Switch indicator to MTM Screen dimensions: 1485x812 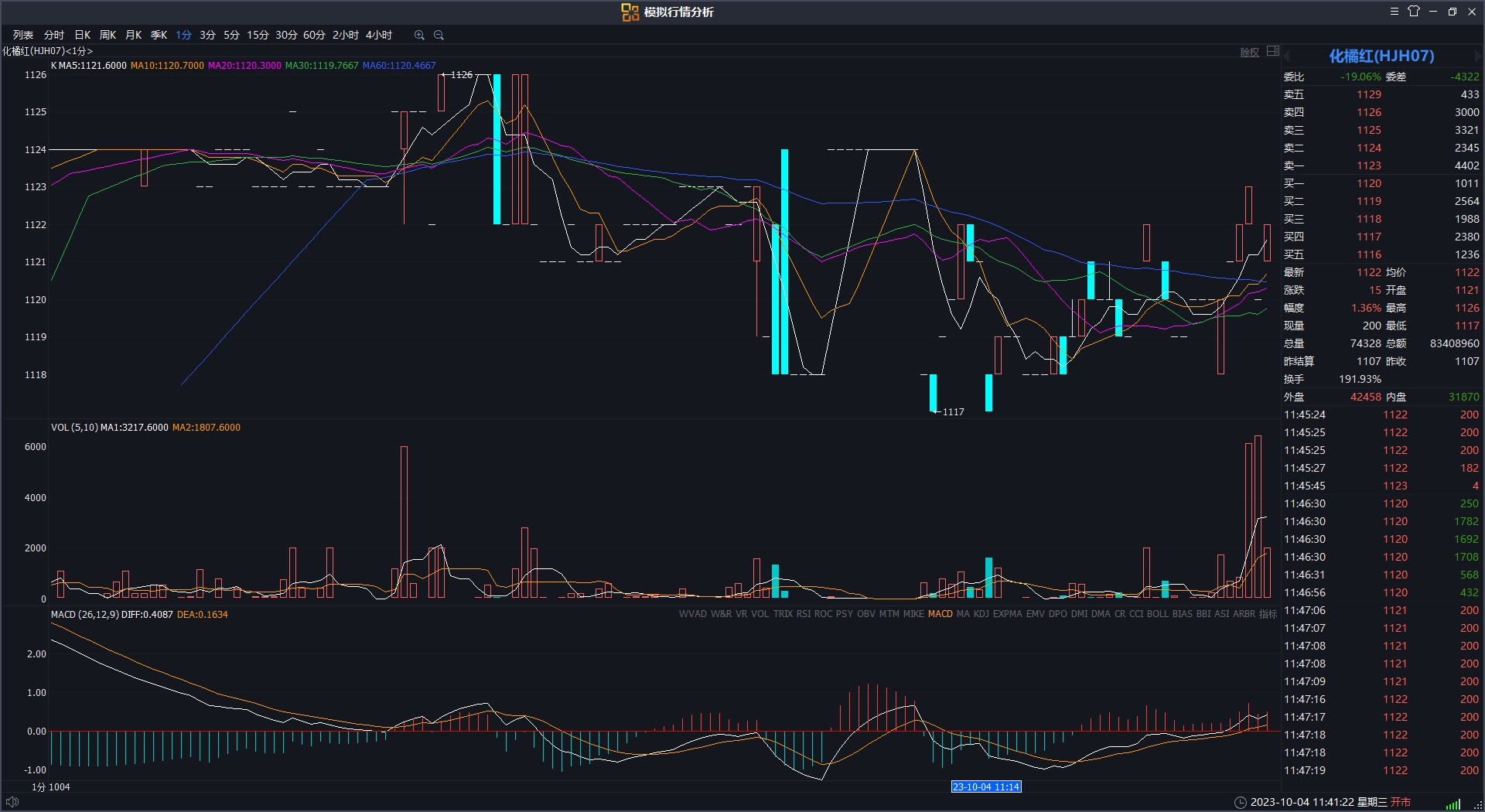tap(889, 614)
